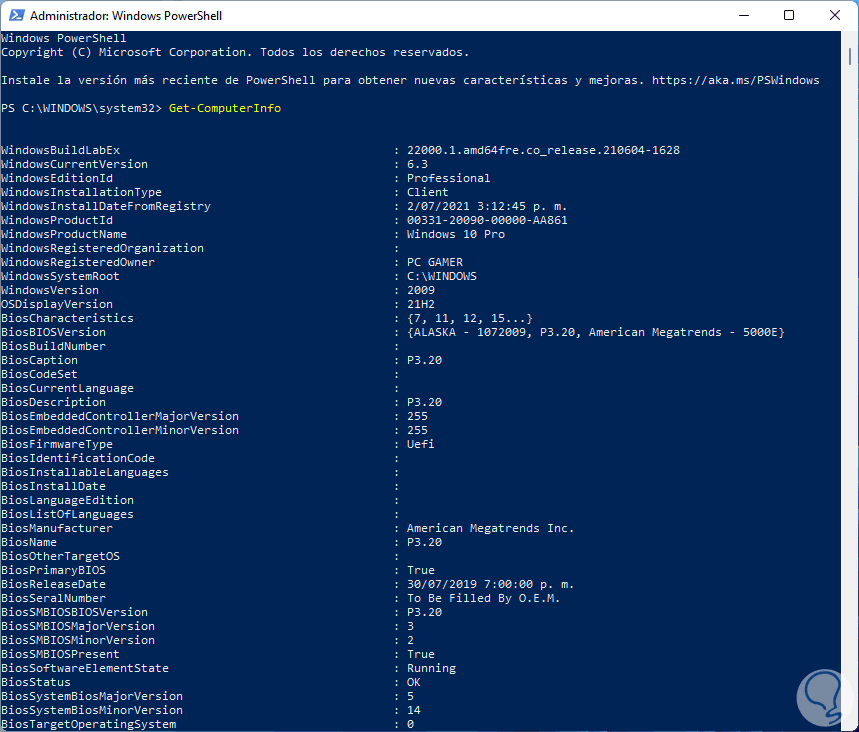Screen dimensions: 859x732
Task: Click the Windows 10 Pro product name value
Action: click(x=455, y=234)
